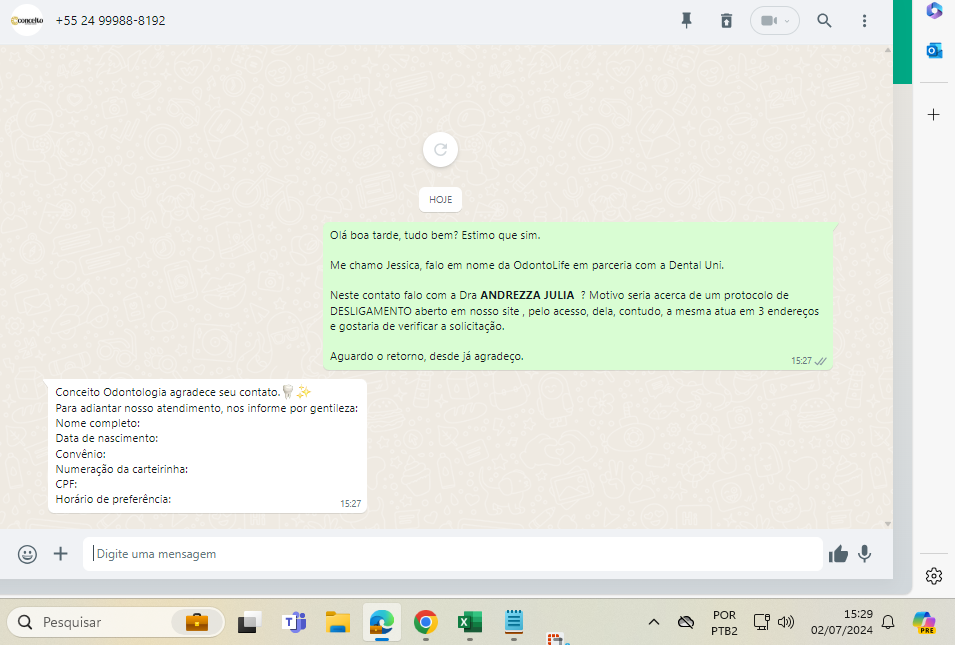Open the clock showing 15:29 02/07/2024
Image resolution: width=955 pixels, height=645 pixels.
point(842,622)
